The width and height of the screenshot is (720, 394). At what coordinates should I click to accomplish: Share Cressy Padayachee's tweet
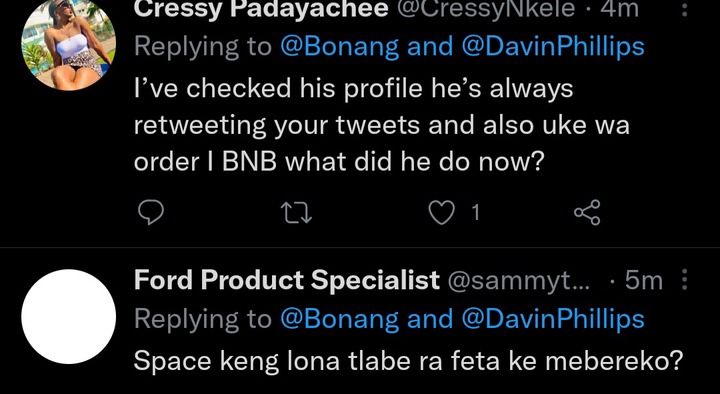point(587,213)
